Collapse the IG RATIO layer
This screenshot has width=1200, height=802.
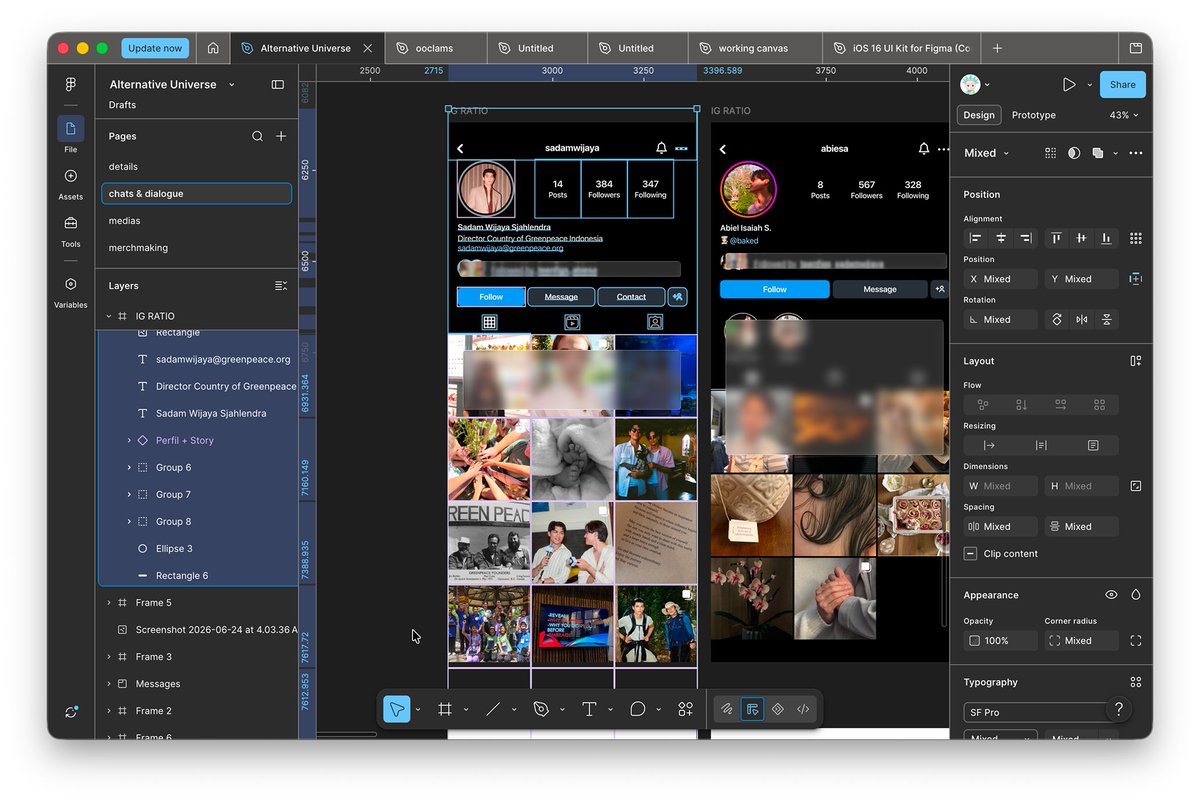(x=109, y=316)
